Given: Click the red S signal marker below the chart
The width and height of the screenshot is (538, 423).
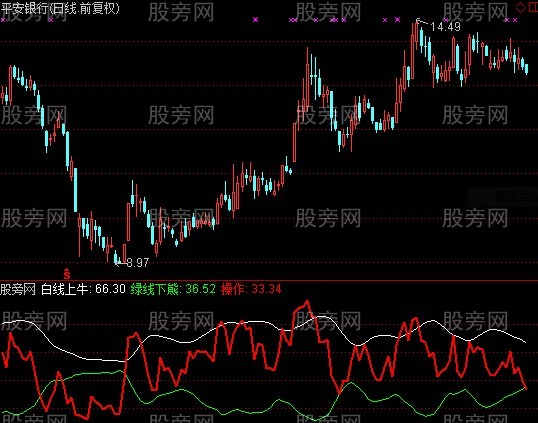Looking at the screenshot, I should pos(67,273).
